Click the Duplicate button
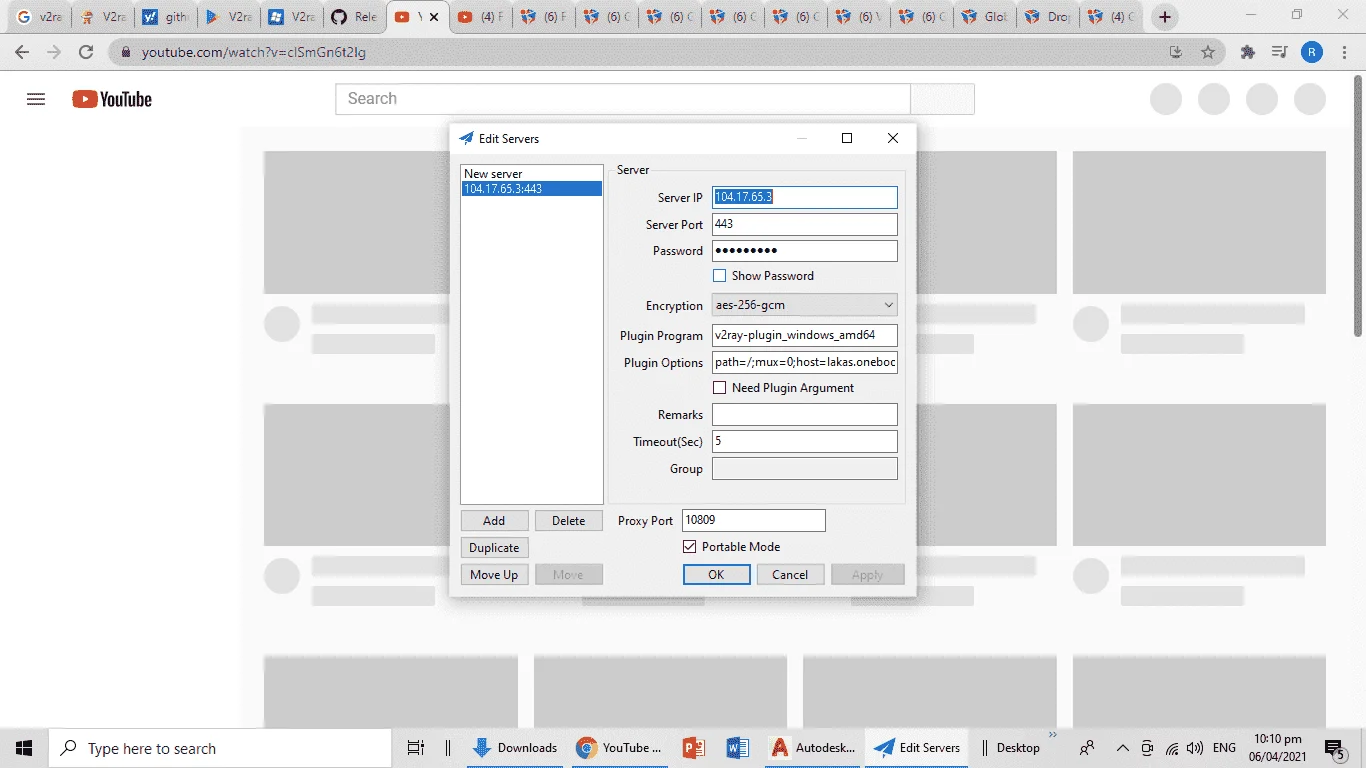The width and height of the screenshot is (1366, 768). coord(494,548)
